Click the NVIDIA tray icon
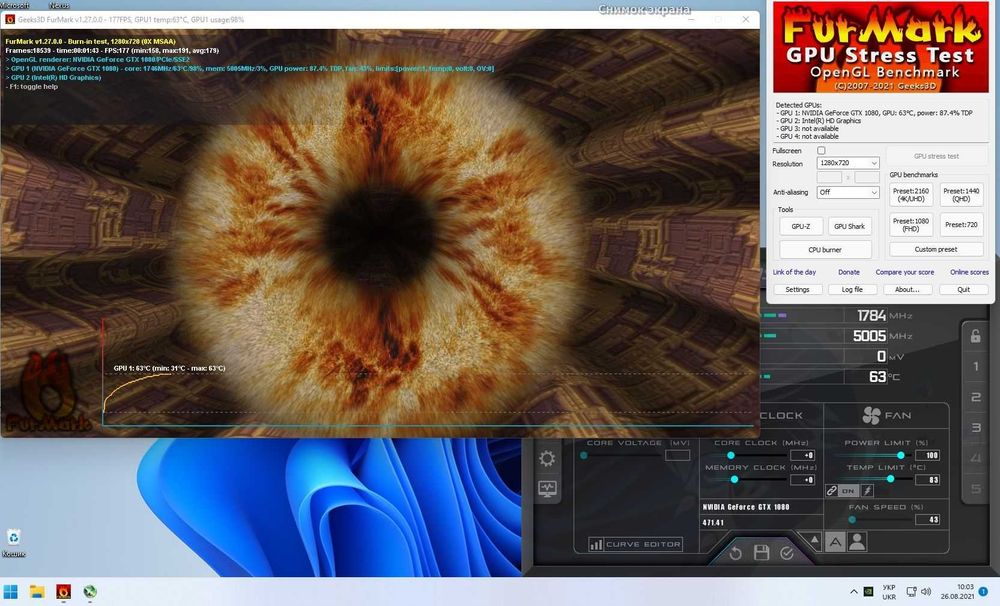Screen dimensions: 1000x606 point(869,592)
